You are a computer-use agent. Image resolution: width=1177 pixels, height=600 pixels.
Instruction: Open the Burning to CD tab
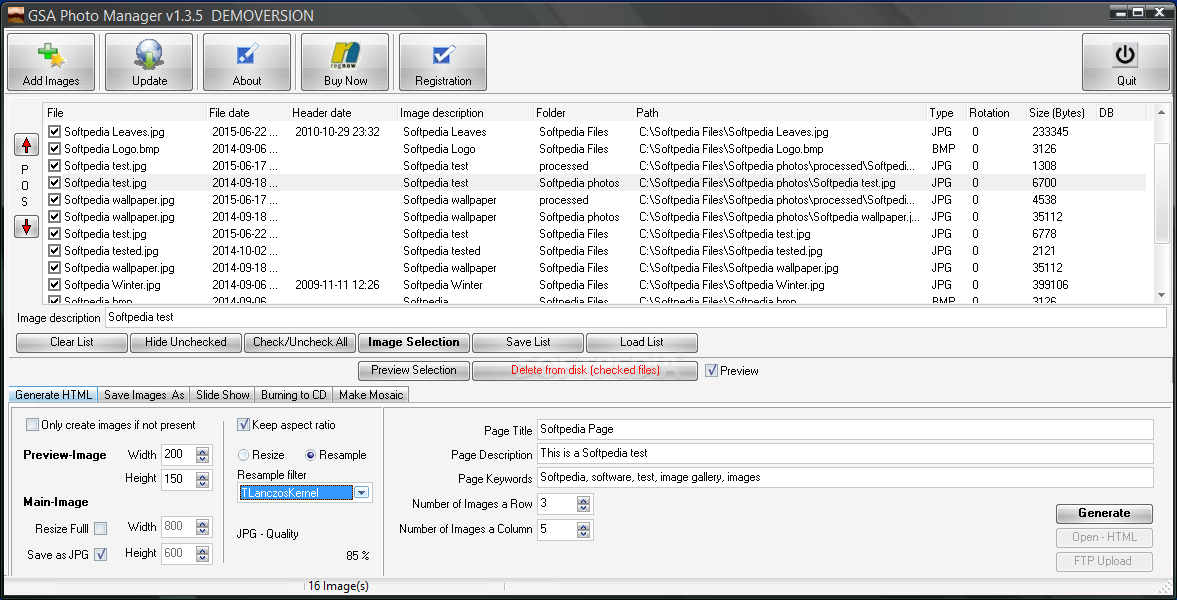(294, 395)
